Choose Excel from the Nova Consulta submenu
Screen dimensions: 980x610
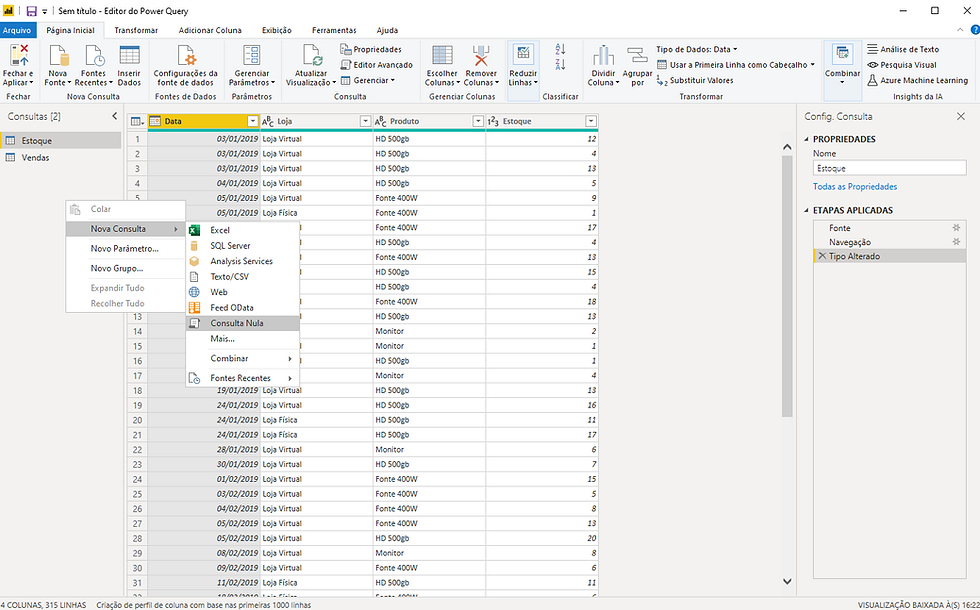[x=242, y=230]
